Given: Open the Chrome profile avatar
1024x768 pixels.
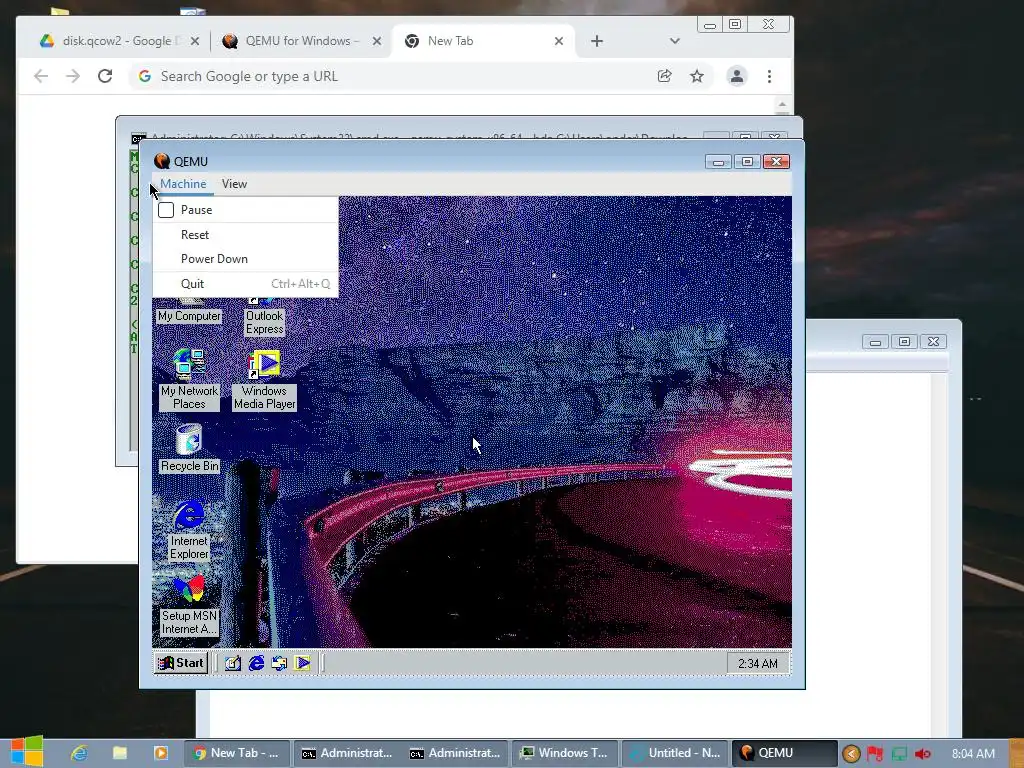Looking at the screenshot, I should click(x=737, y=76).
